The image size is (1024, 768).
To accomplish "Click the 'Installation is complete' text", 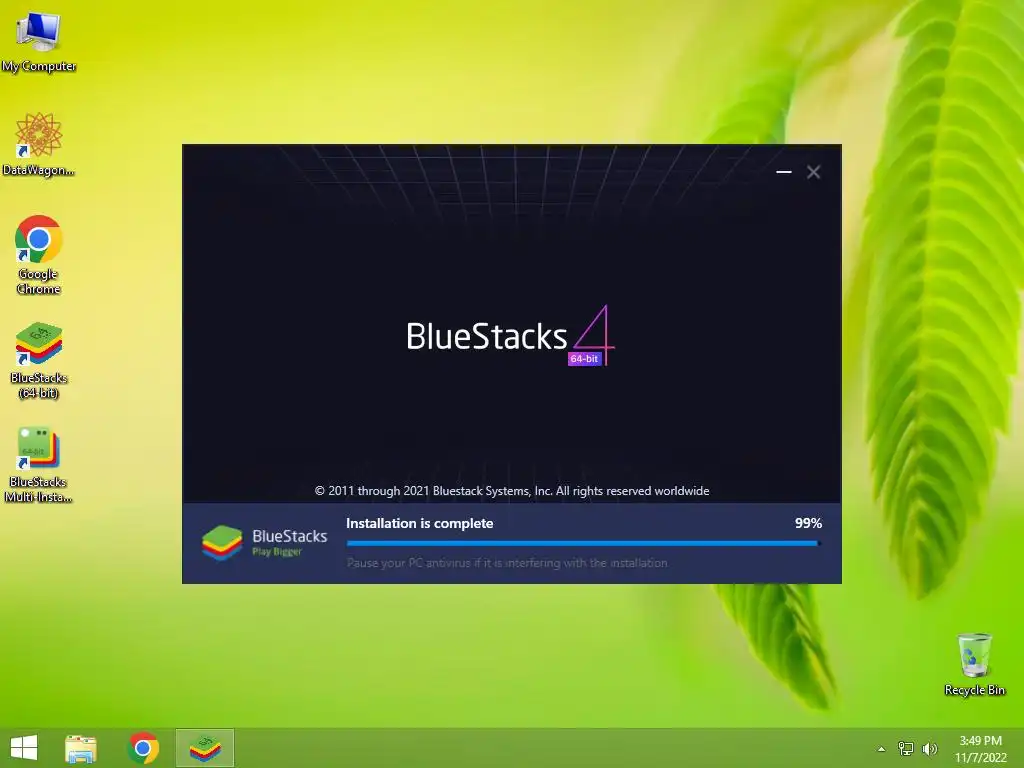I will (419, 523).
